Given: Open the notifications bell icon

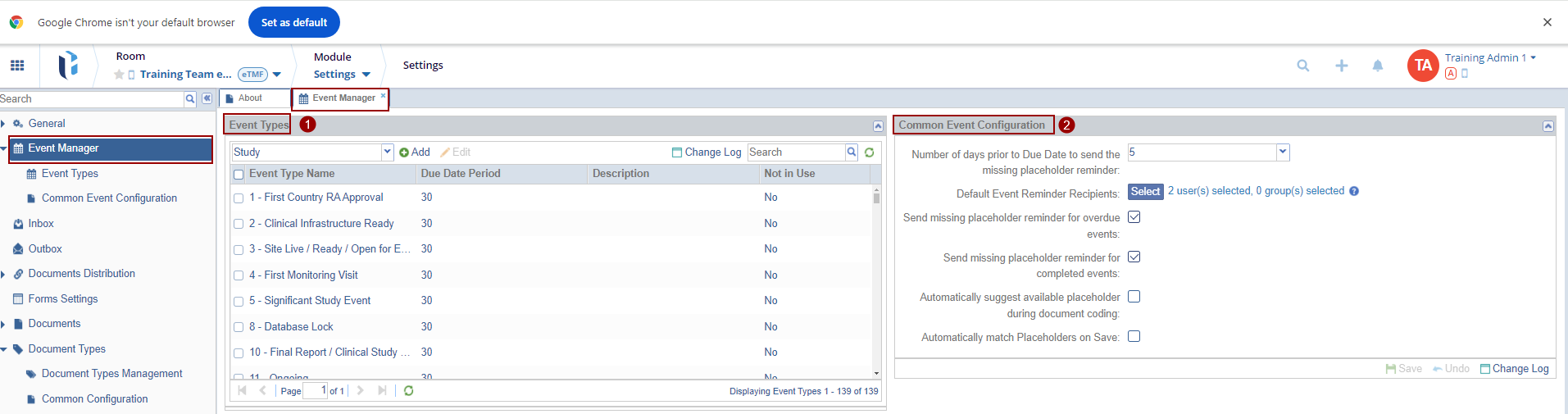Looking at the screenshot, I should coord(1377,66).
